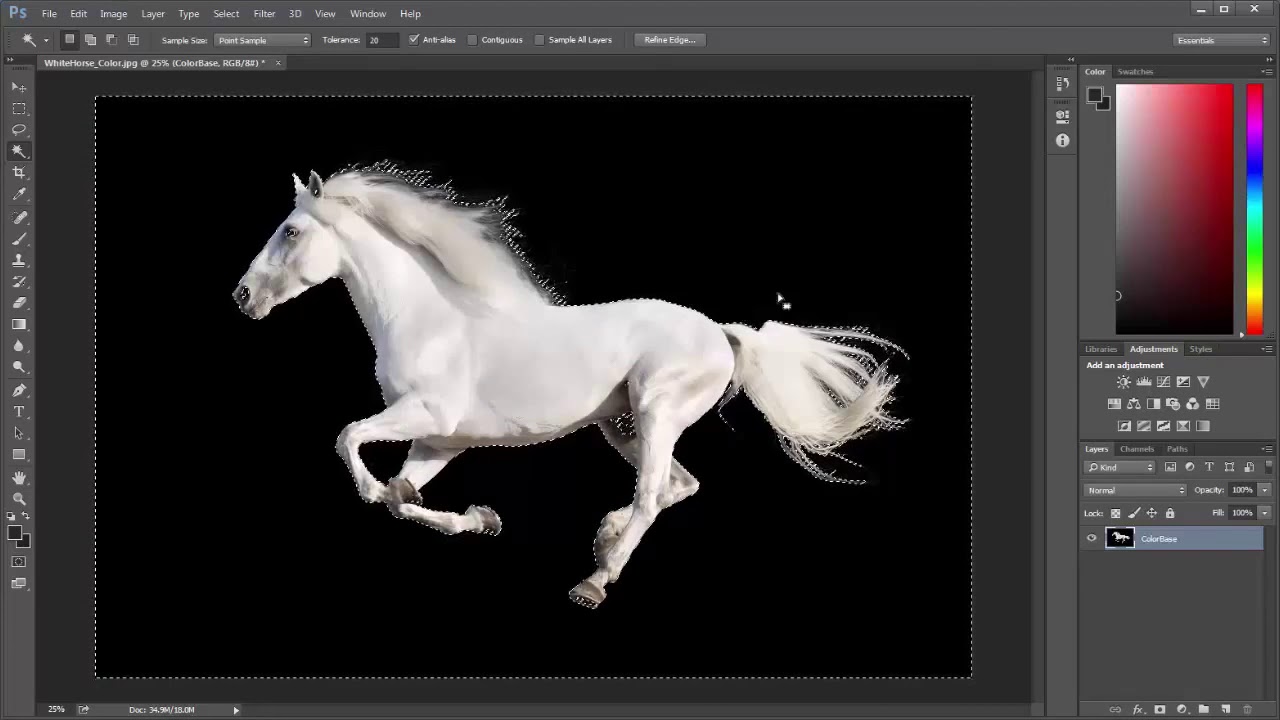The height and width of the screenshot is (720, 1280).
Task: Create a new layer
Action: (1225, 710)
